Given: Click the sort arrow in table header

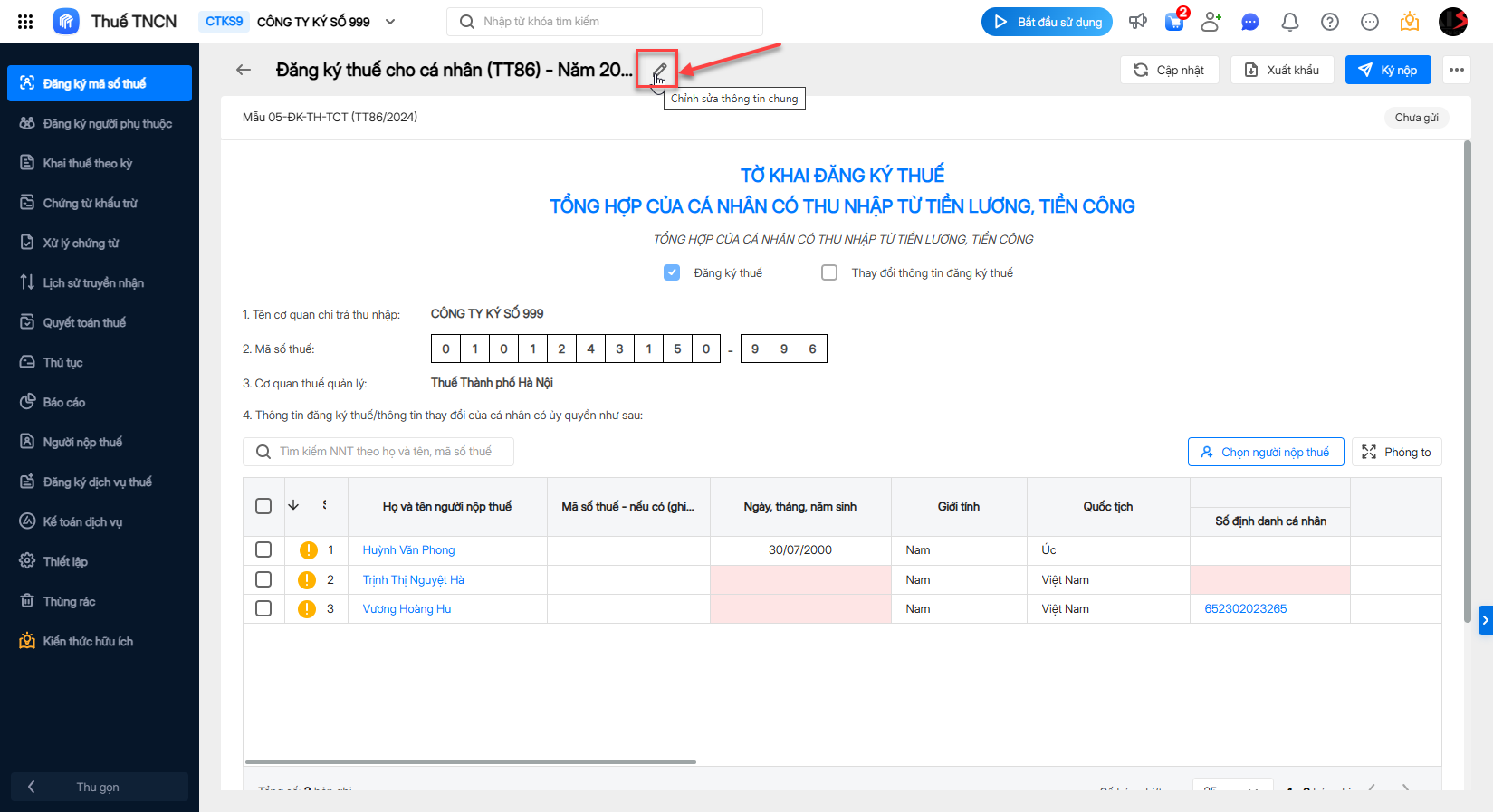Looking at the screenshot, I should coord(293,505).
